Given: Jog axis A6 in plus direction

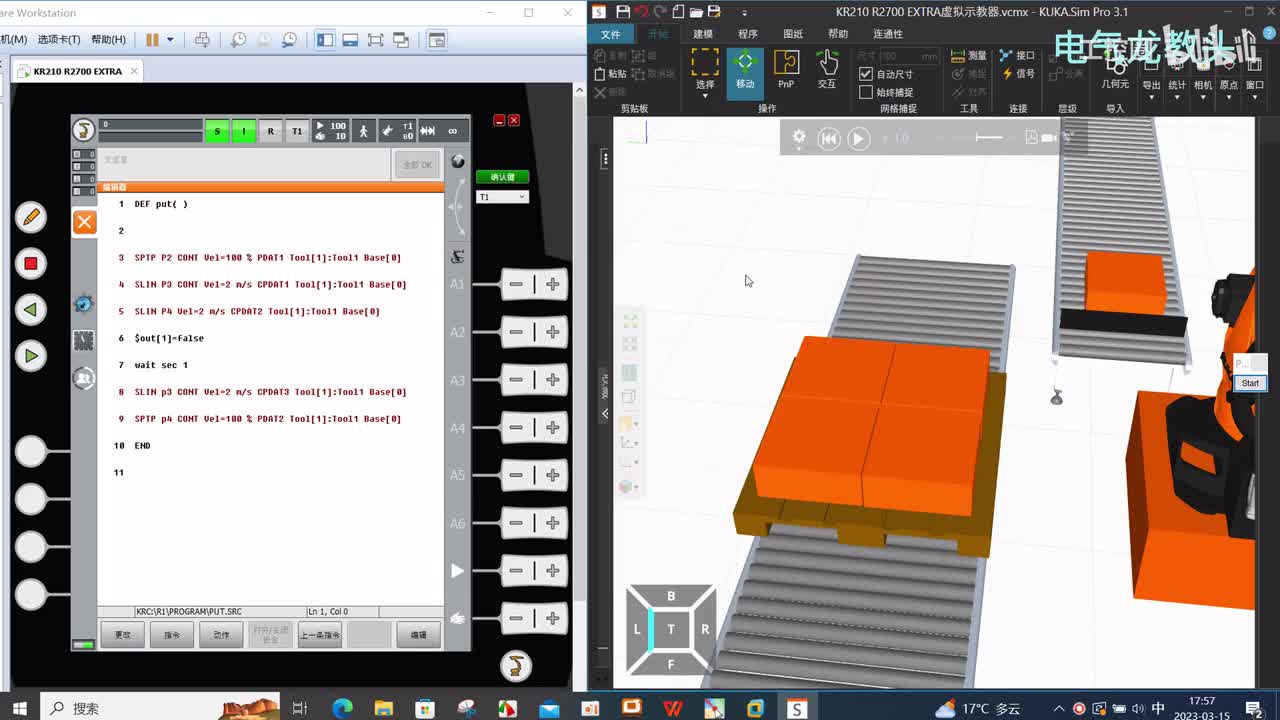Looking at the screenshot, I should (552, 523).
